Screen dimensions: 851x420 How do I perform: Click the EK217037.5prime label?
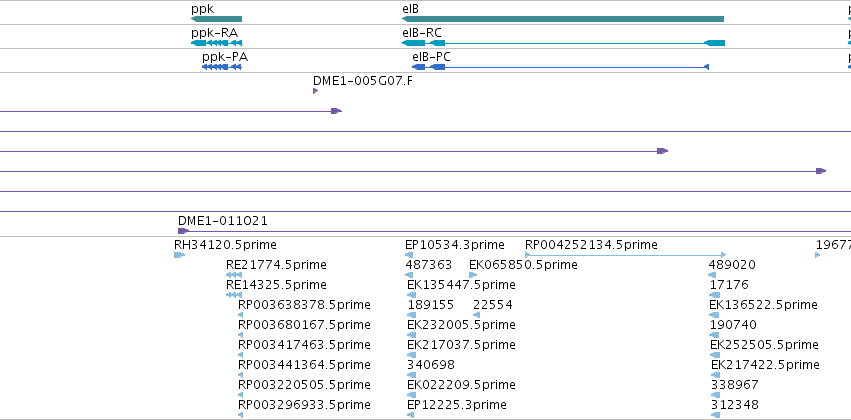tap(461, 345)
